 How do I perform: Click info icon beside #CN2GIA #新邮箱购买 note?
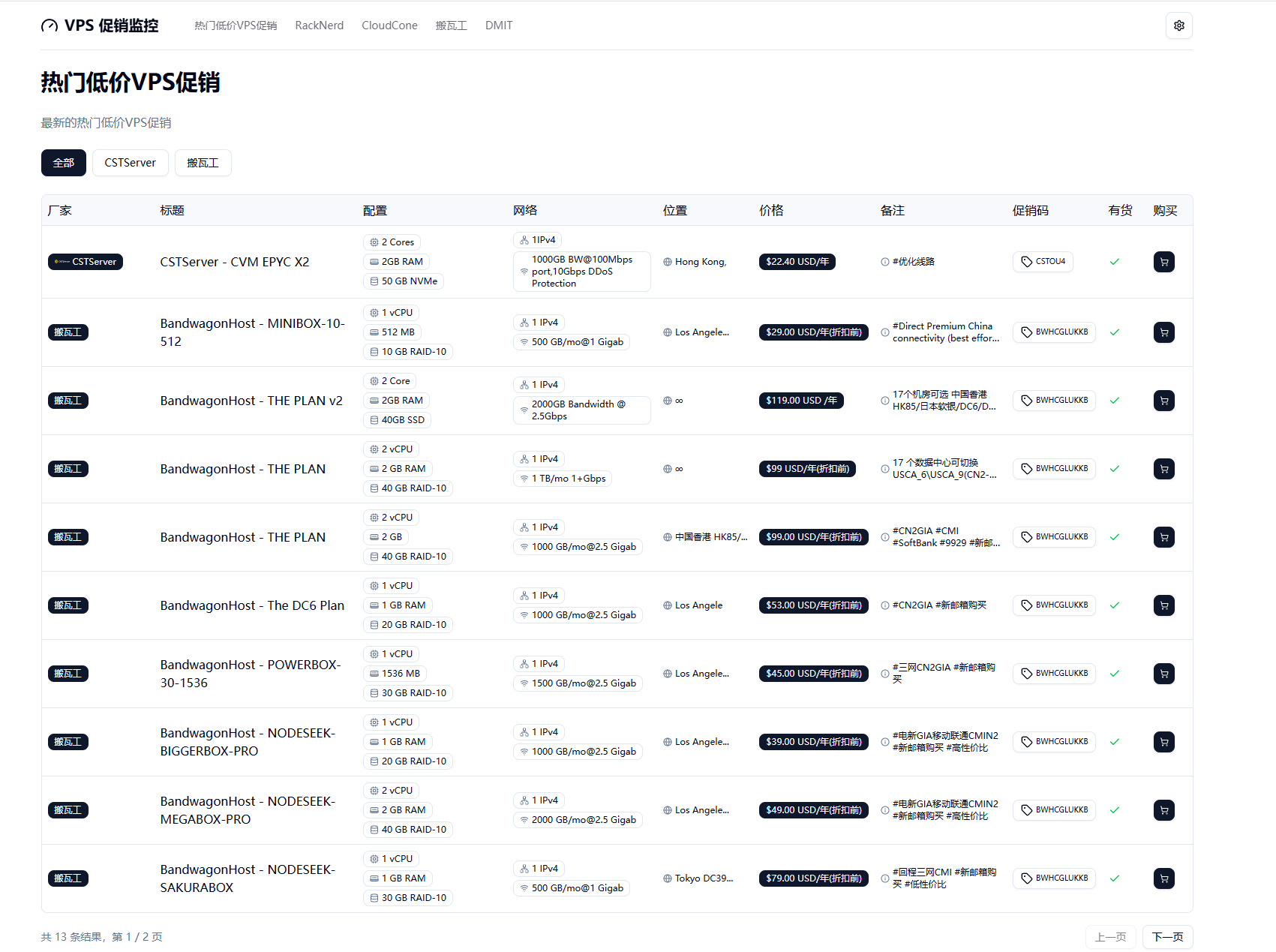885,605
